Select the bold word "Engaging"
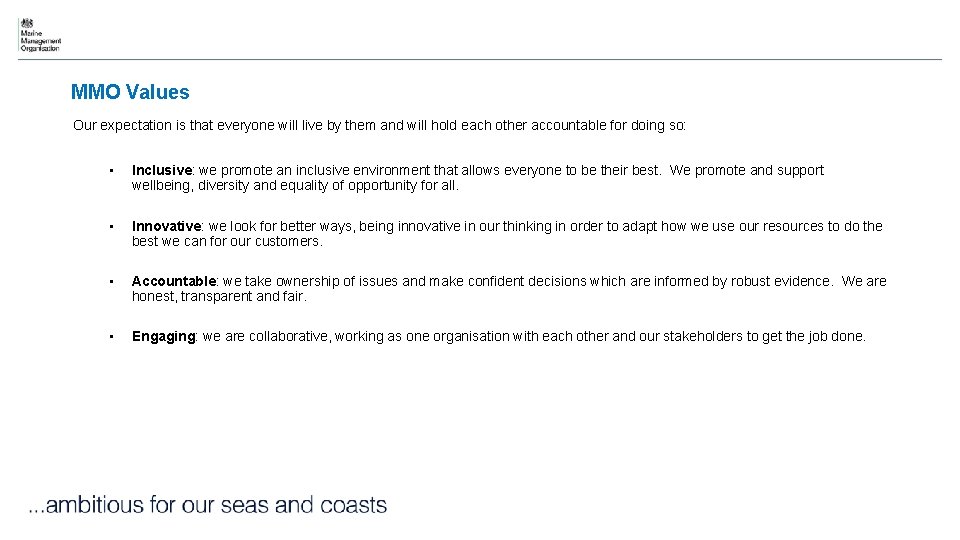 tap(163, 337)
